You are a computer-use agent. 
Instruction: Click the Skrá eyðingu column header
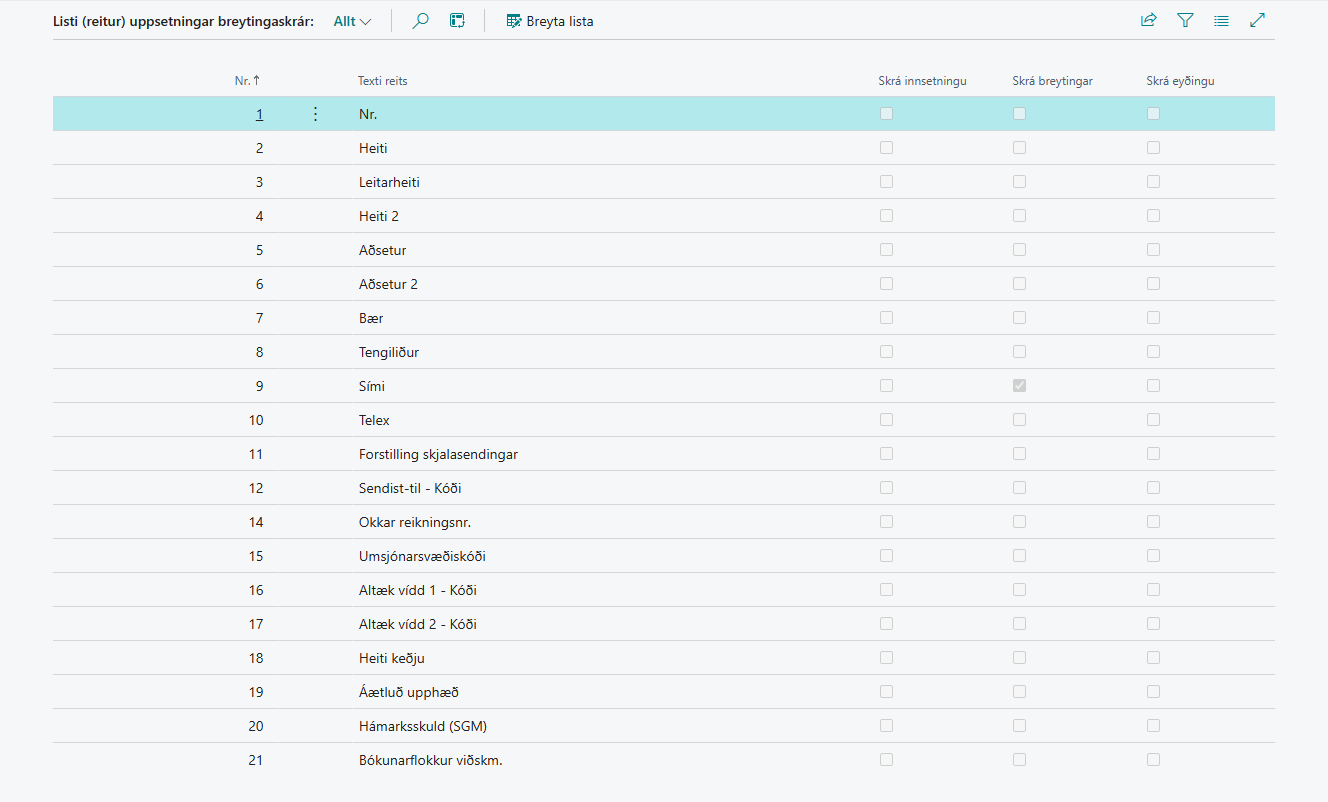(x=1180, y=81)
